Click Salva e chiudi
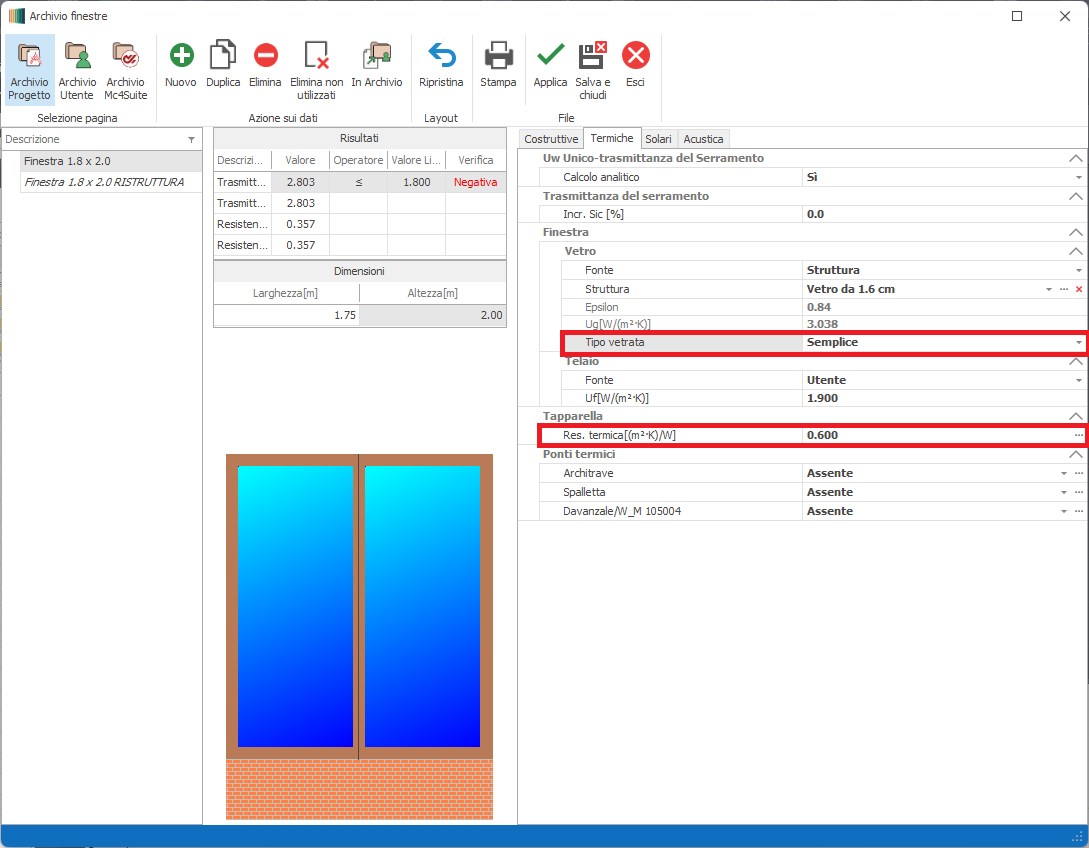This screenshot has height=848, width=1089. coord(593,70)
